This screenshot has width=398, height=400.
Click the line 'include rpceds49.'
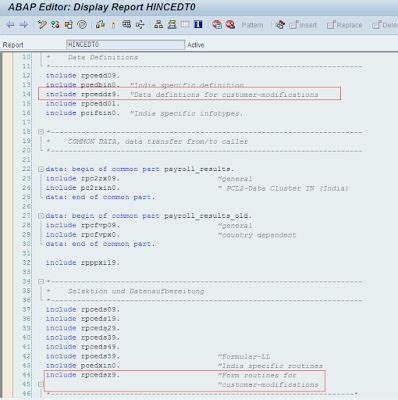[x=83, y=347]
